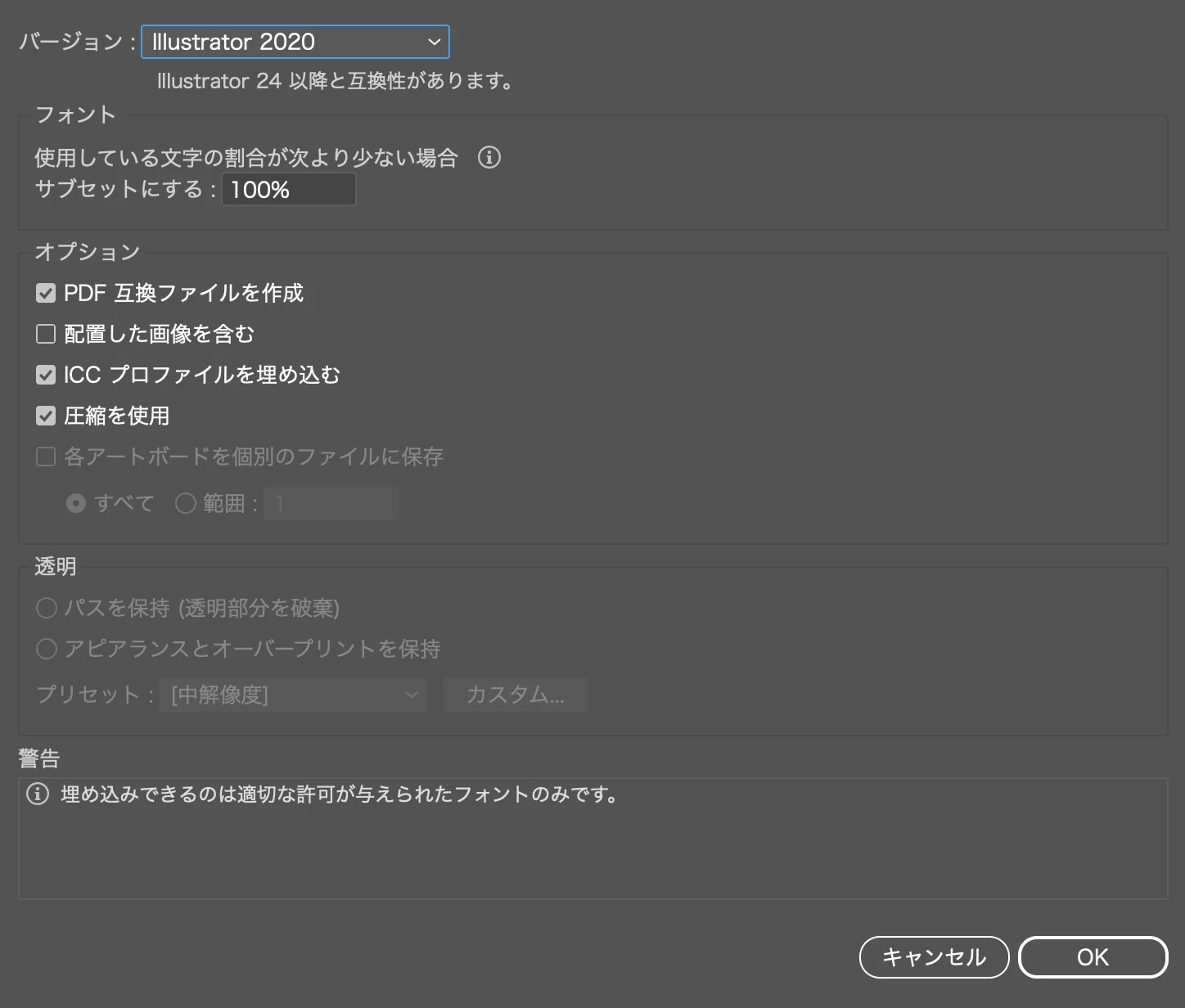Click the warning text about font embedding
The width and height of the screenshot is (1185, 1008).
[x=340, y=794]
